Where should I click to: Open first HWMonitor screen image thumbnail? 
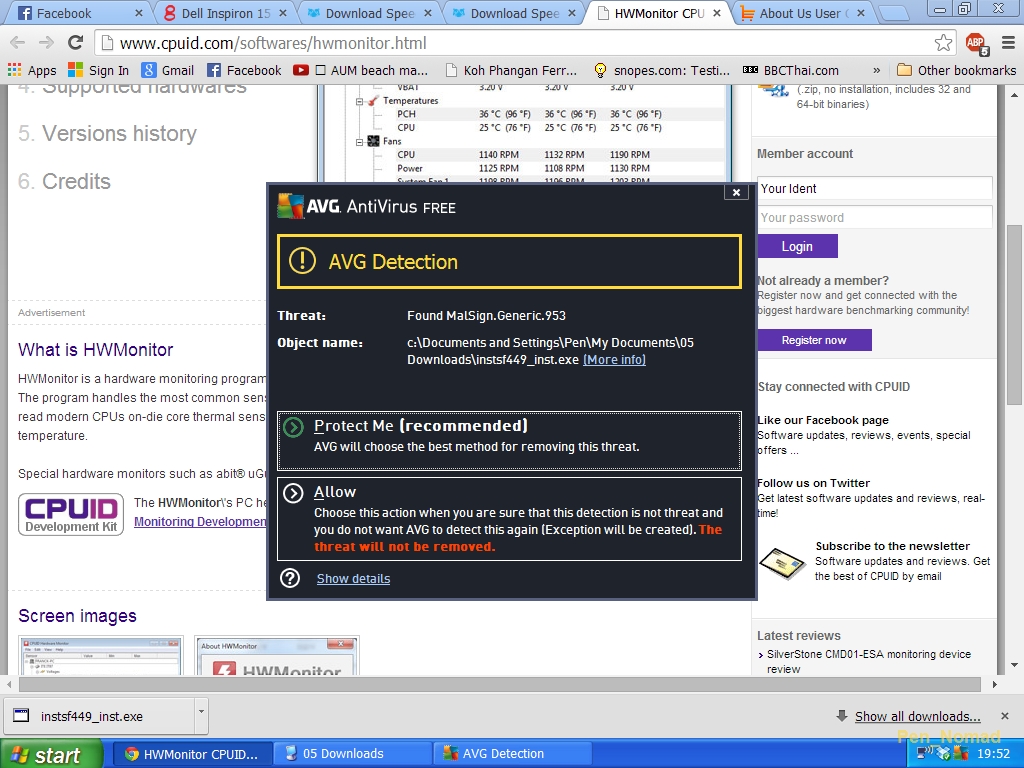coord(101,656)
